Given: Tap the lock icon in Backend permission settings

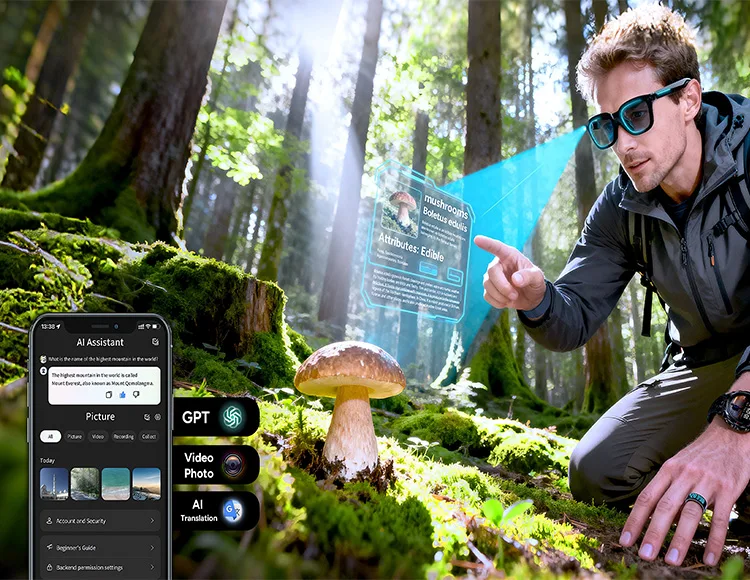Looking at the screenshot, I should [x=49, y=567].
